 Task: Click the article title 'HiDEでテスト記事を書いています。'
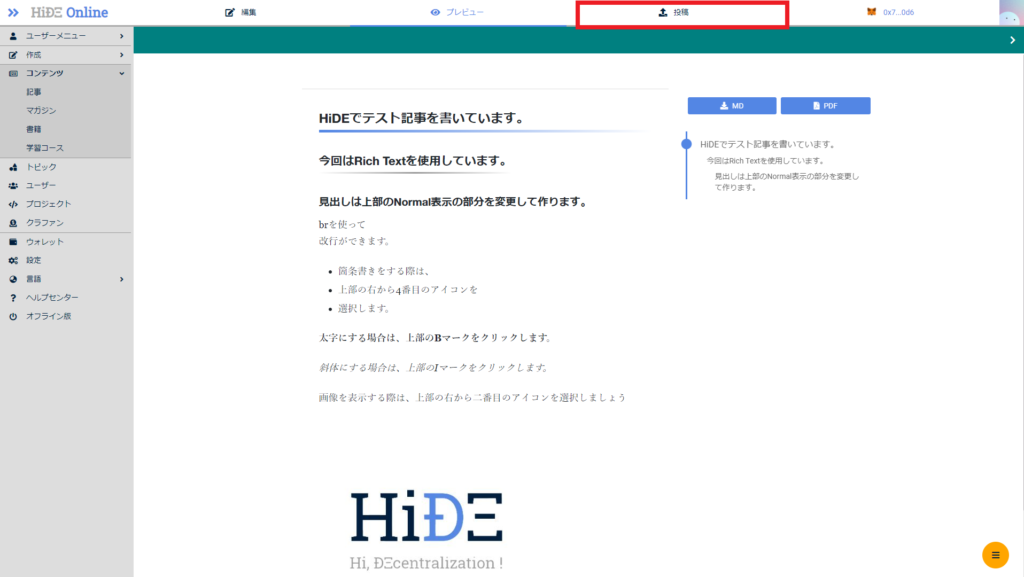[x=423, y=118]
